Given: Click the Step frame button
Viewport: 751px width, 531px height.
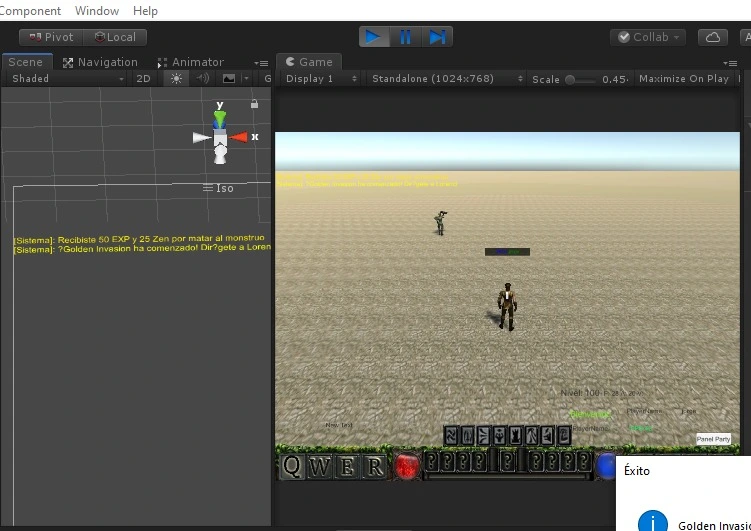Looking at the screenshot, I should (437, 37).
